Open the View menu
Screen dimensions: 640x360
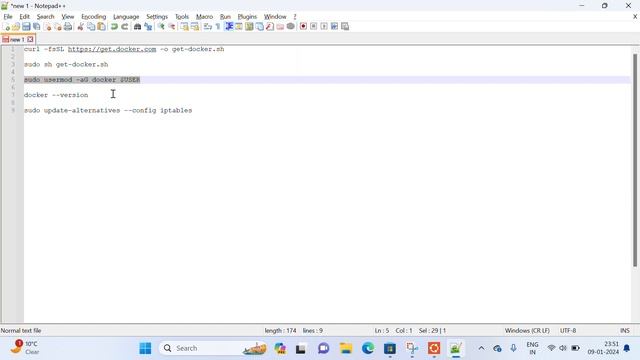tap(68, 17)
